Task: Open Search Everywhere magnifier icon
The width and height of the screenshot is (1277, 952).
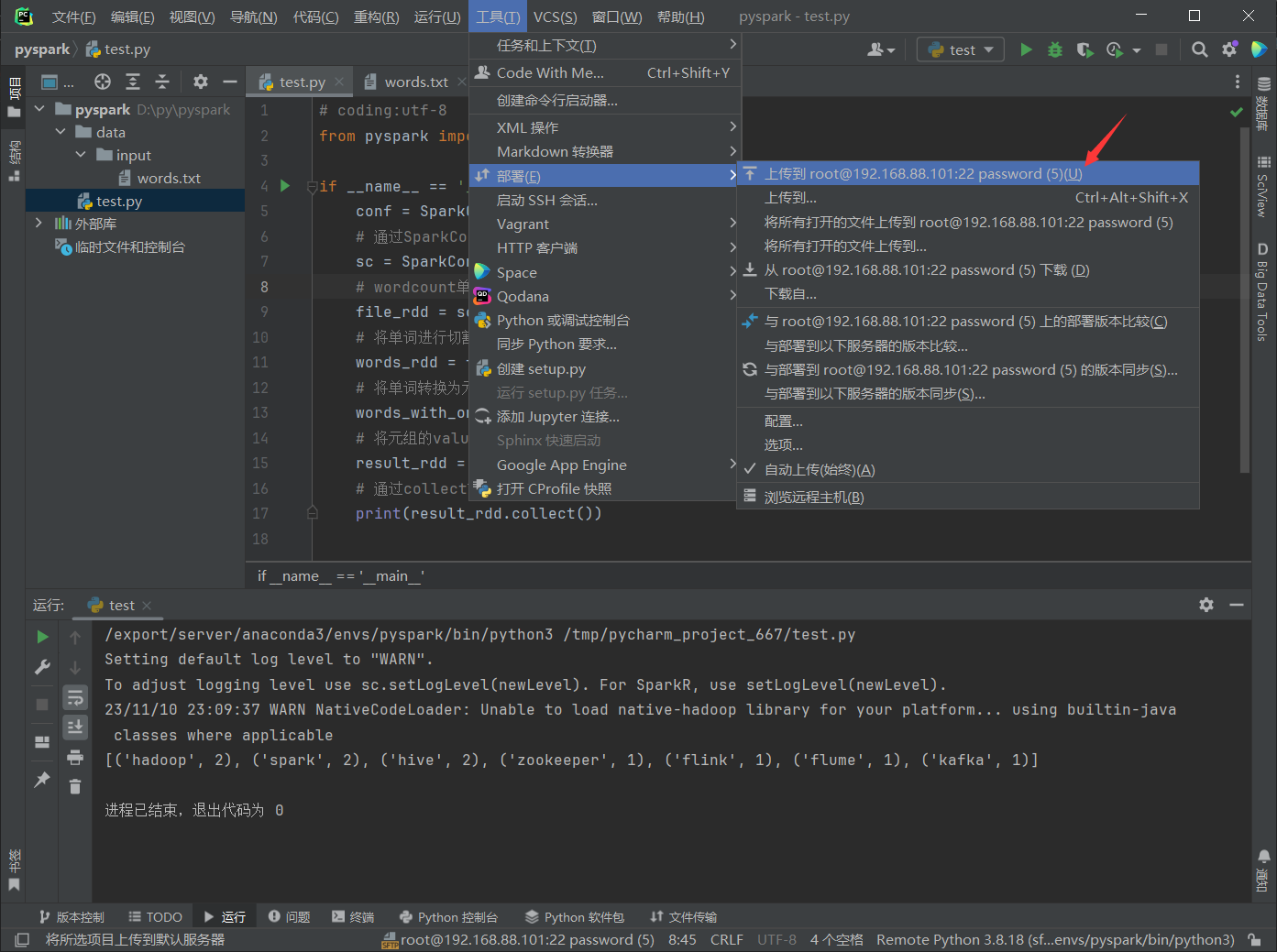Action: [x=1199, y=49]
